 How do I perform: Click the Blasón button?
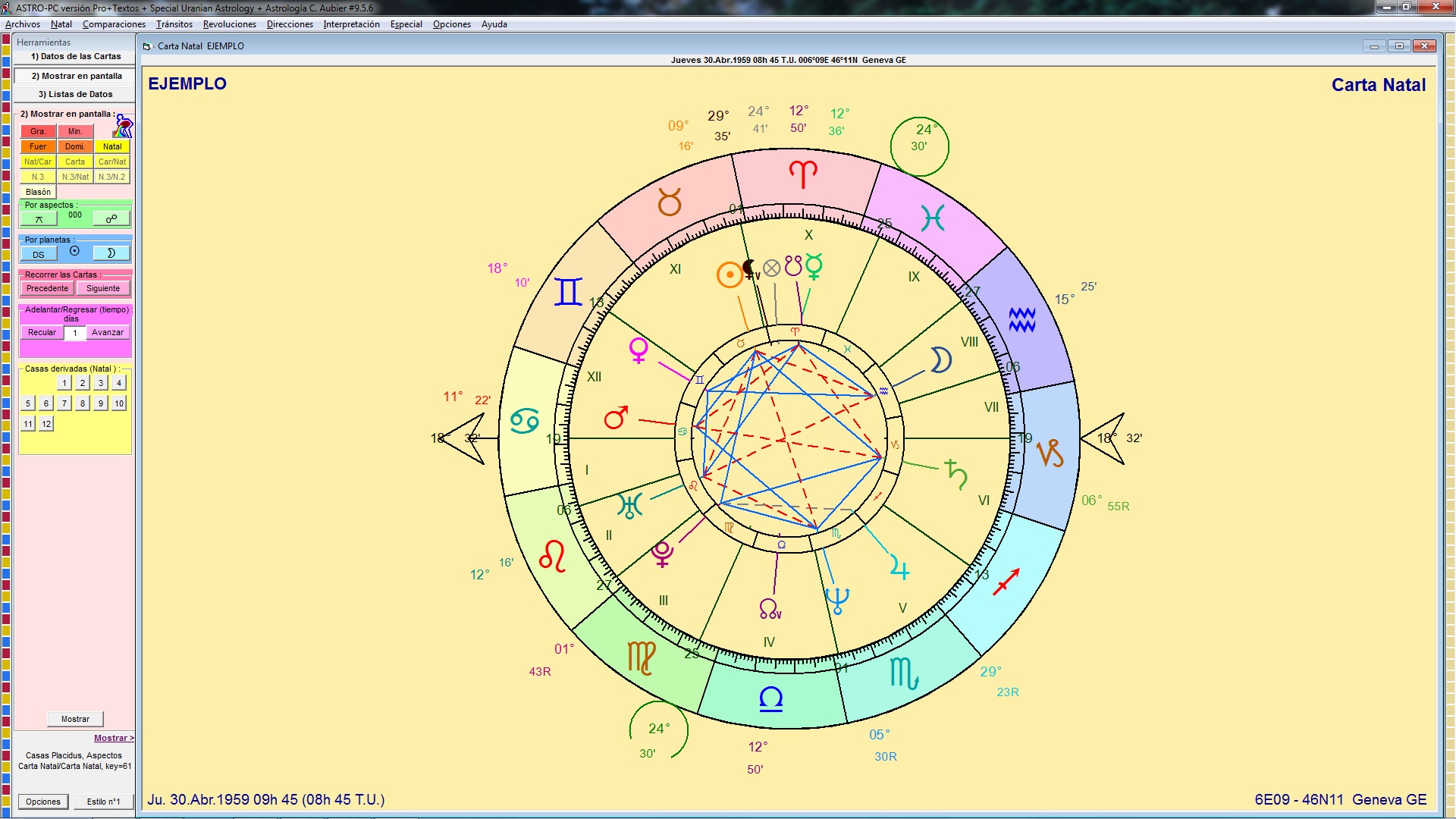point(38,192)
